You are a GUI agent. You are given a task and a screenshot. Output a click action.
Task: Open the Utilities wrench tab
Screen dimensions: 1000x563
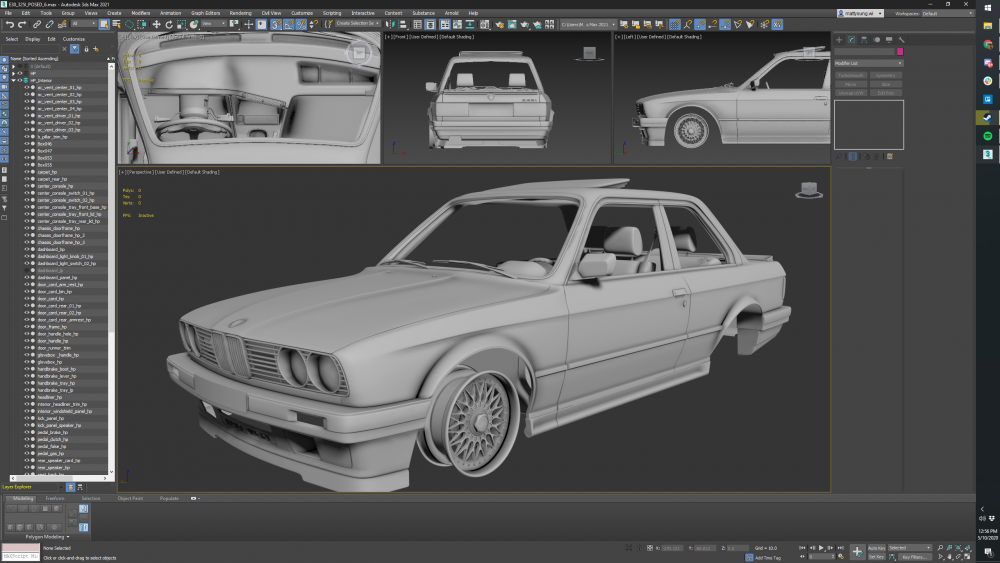coord(901,40)
